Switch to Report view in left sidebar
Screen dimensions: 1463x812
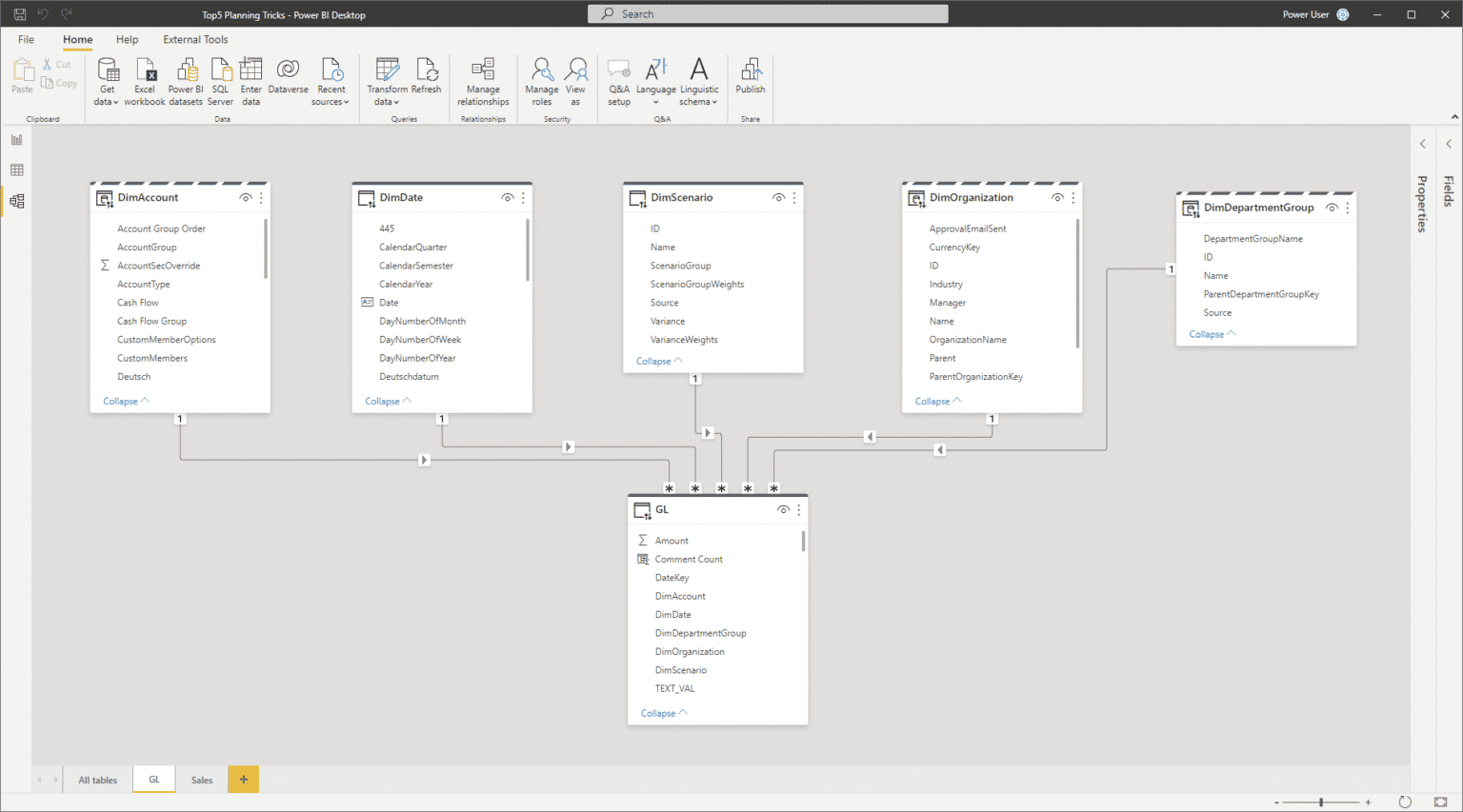point(16,139)
